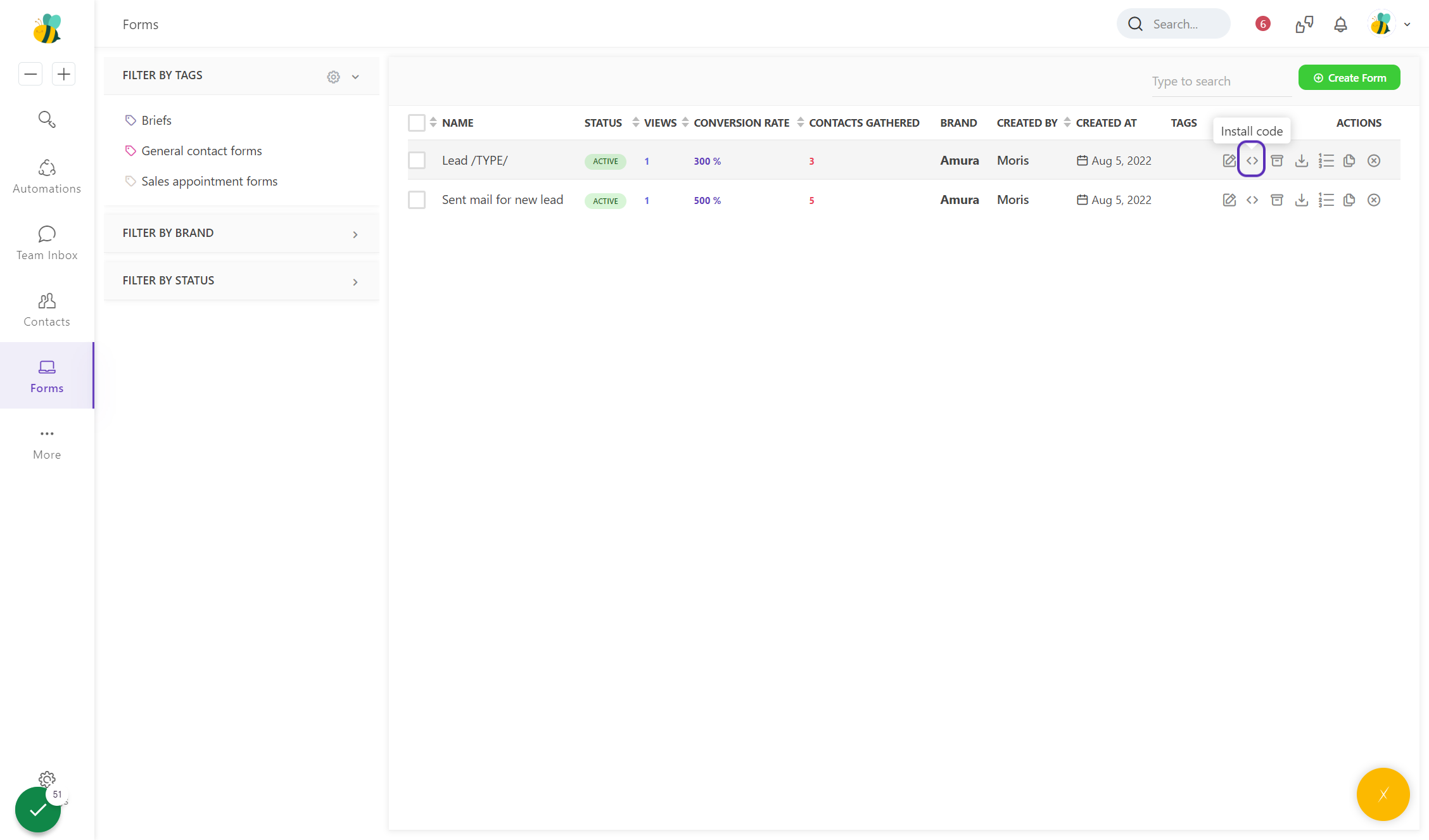Open Team Inbox from the sidebar
The height and width of the screenshot is (840, 1429).
(x=47, y=243)
